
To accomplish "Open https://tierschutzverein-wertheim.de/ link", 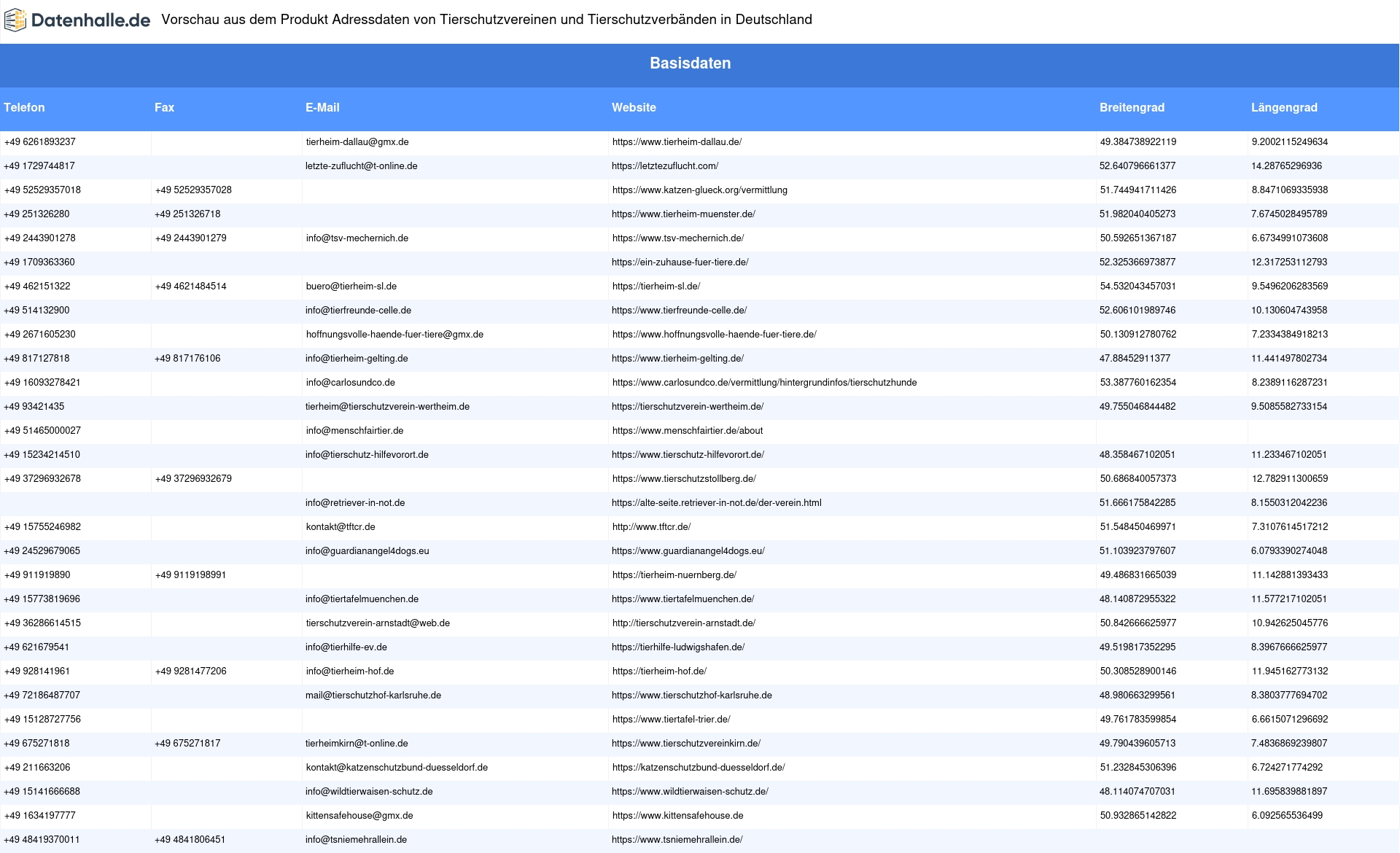I will coord(688,407).
